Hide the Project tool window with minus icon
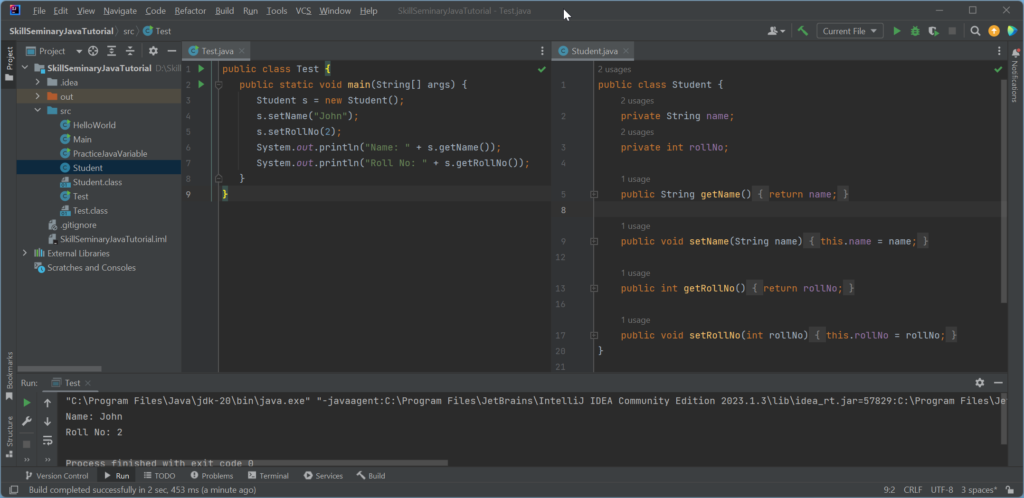 click(x=172, y=51)
